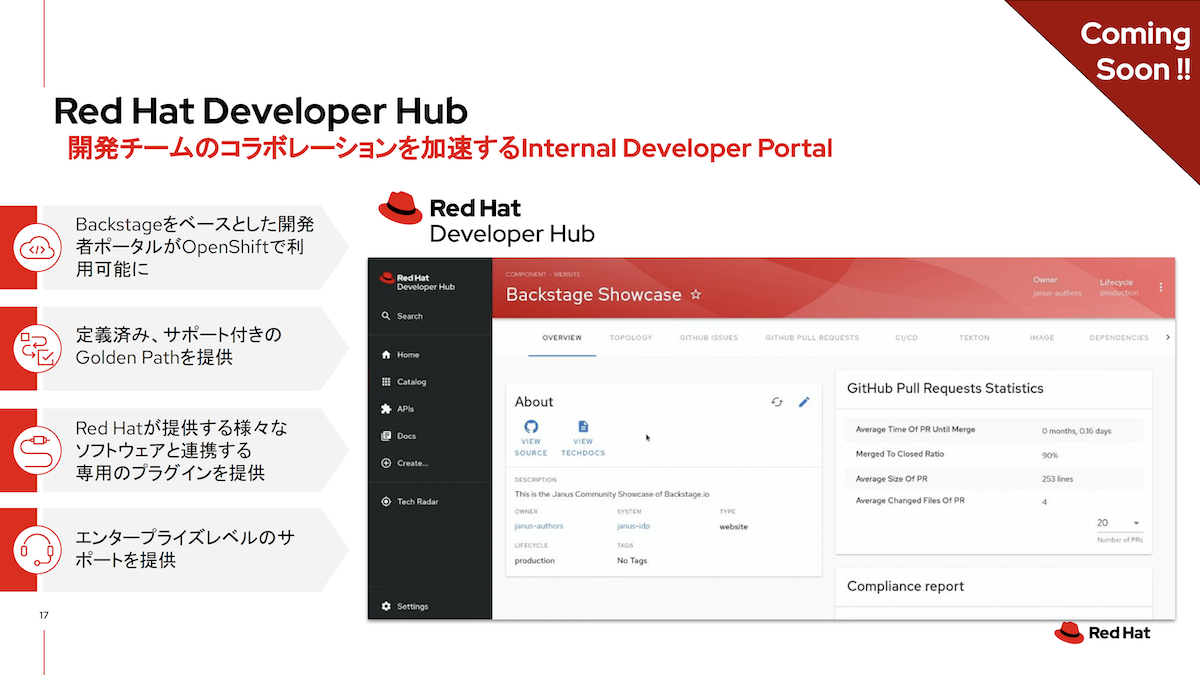Screen dimensions: 1200x675
Task: Select the GitHub Pull Requests Statistics heading
Action: coord(945,388)
